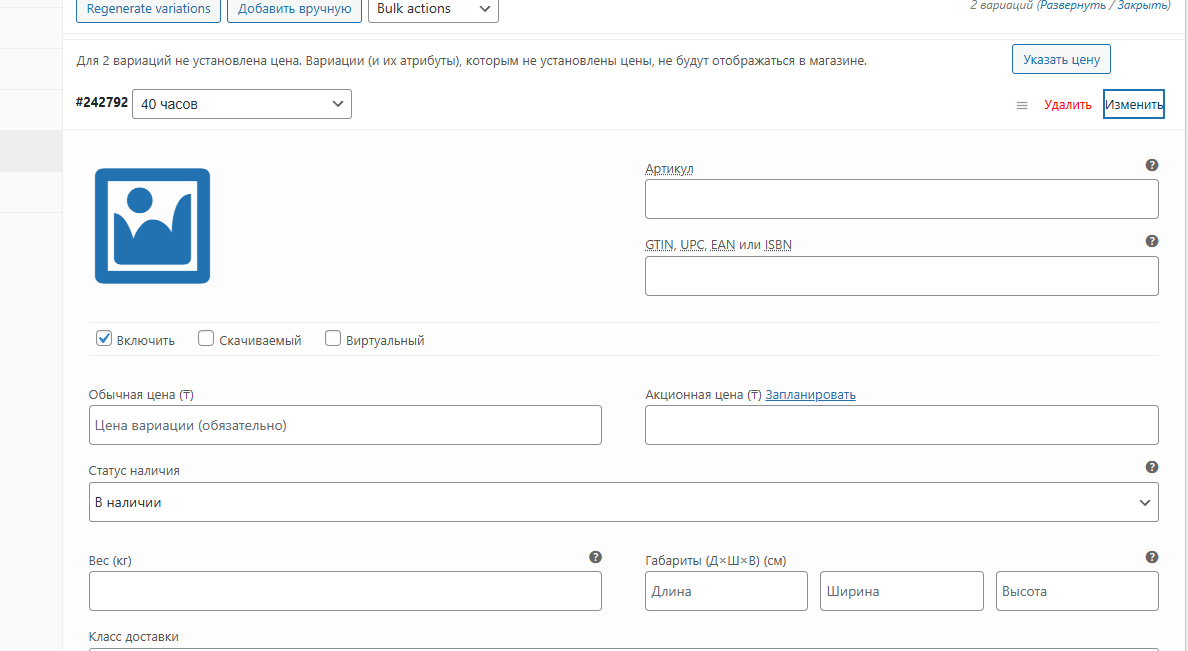1188x651 pixels.
Task: Tick the Виртуальный checkbox
Action: pyautogui.click(x=333, y=339)
